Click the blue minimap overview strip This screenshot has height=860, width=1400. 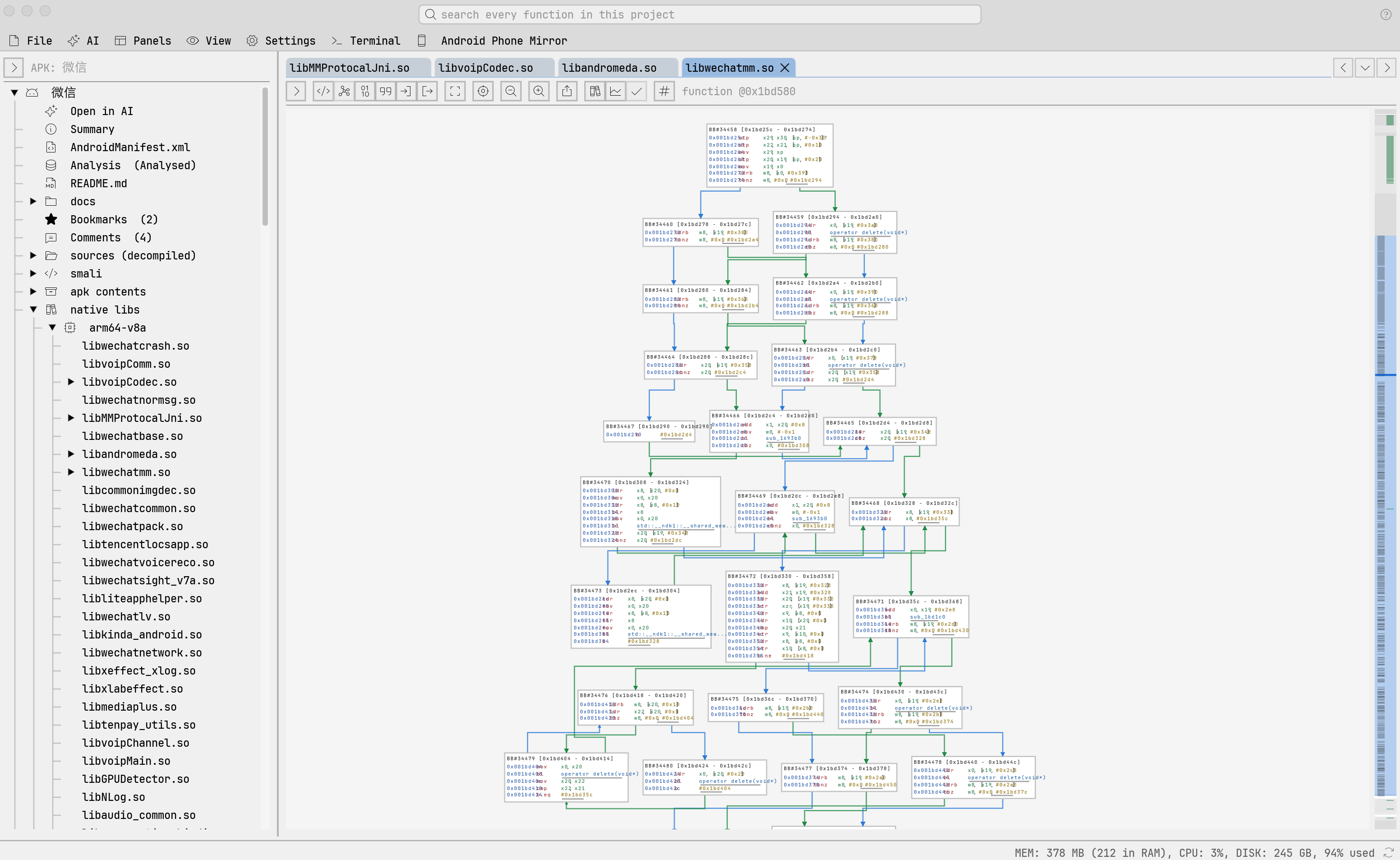(x=1385, y=515)
